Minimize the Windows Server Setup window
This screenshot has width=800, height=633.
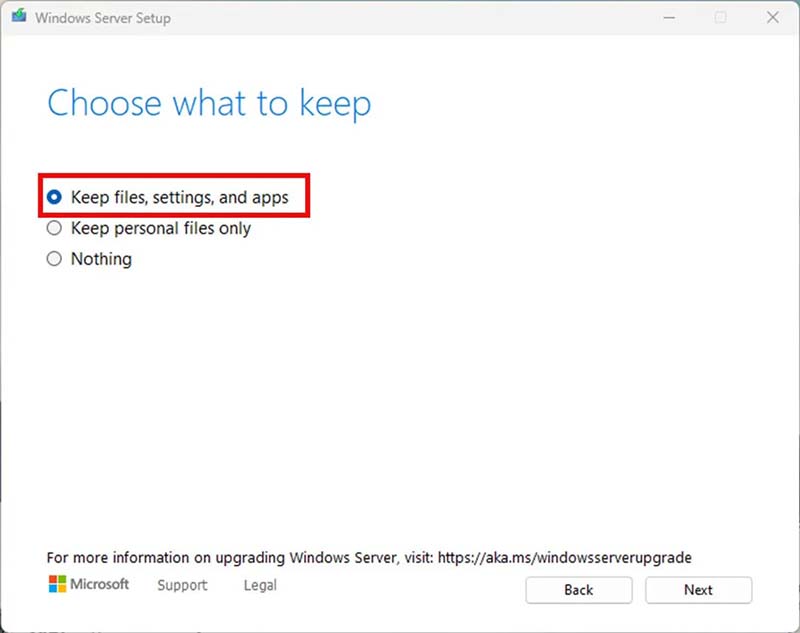[x=667, y=17]
